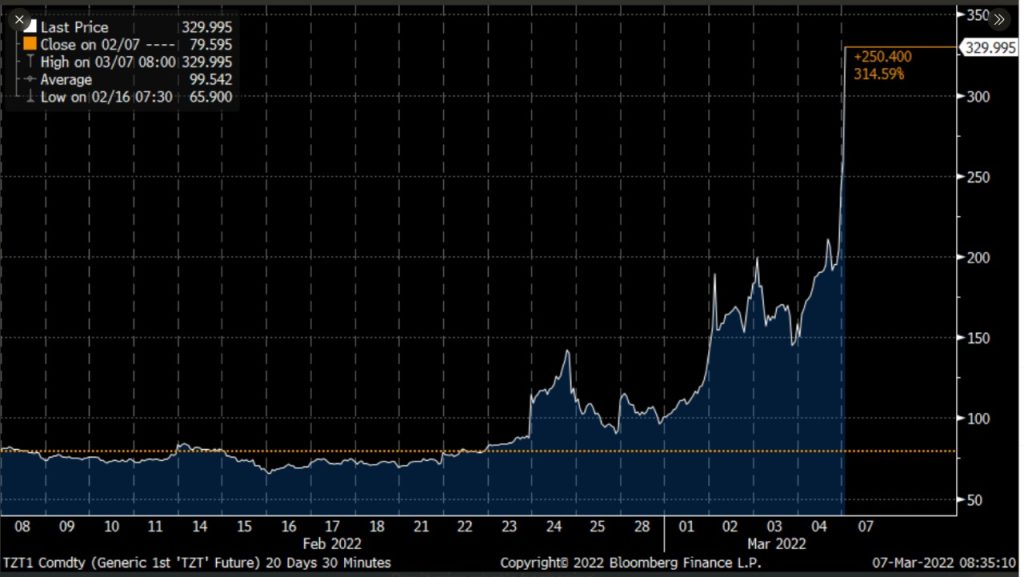Click the Average marker icon in legend

click(x=30, y=79)
